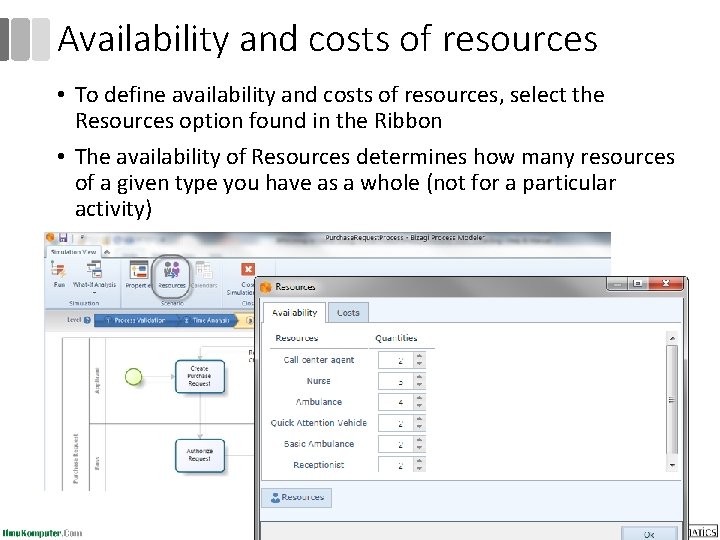Image resolution: width=720 pixels, height=540 pixels.
Task: Select the Authorize Request task shape
Action: [x=200, y=456]
